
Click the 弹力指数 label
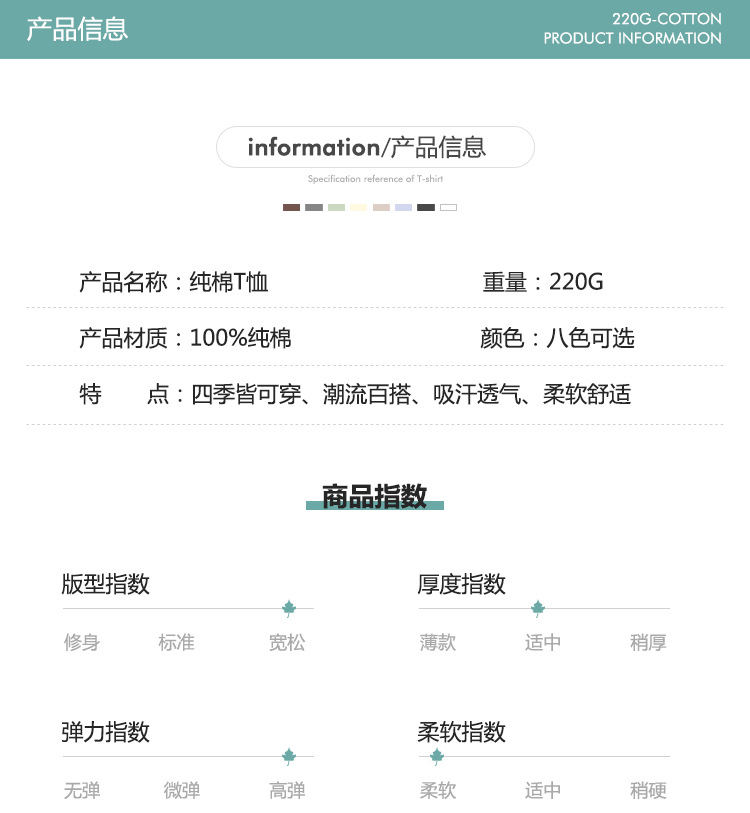click(x=105, y=732)
